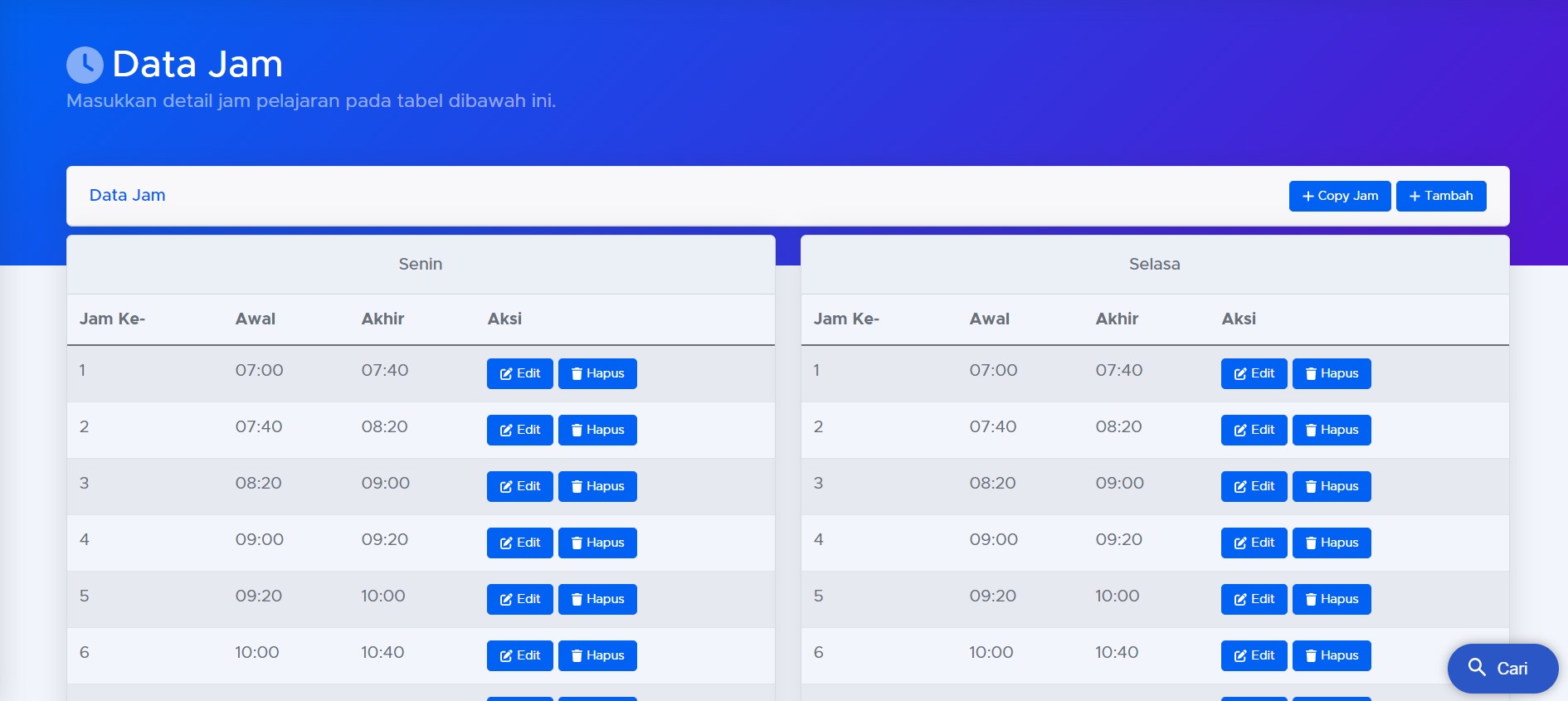Edit Selasa jam ke-4 row
The image size is (1568, 701).
pos(1254,543)
